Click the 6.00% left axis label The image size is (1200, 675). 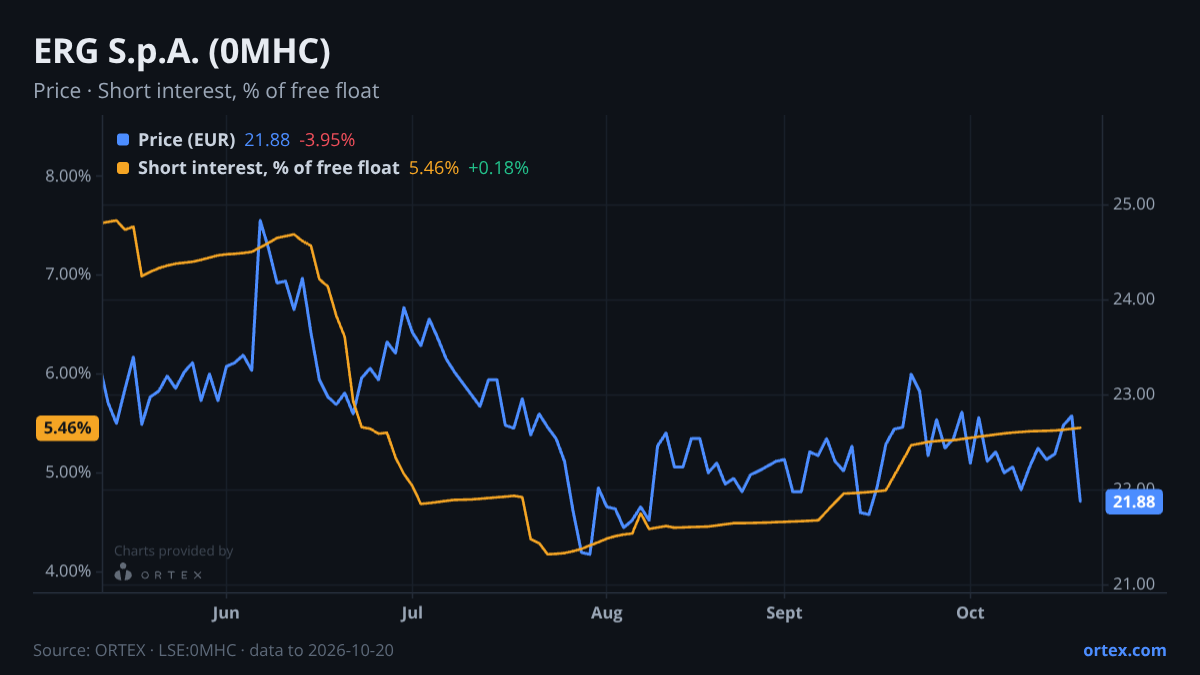pyautogui.click(x=67, y=373)
